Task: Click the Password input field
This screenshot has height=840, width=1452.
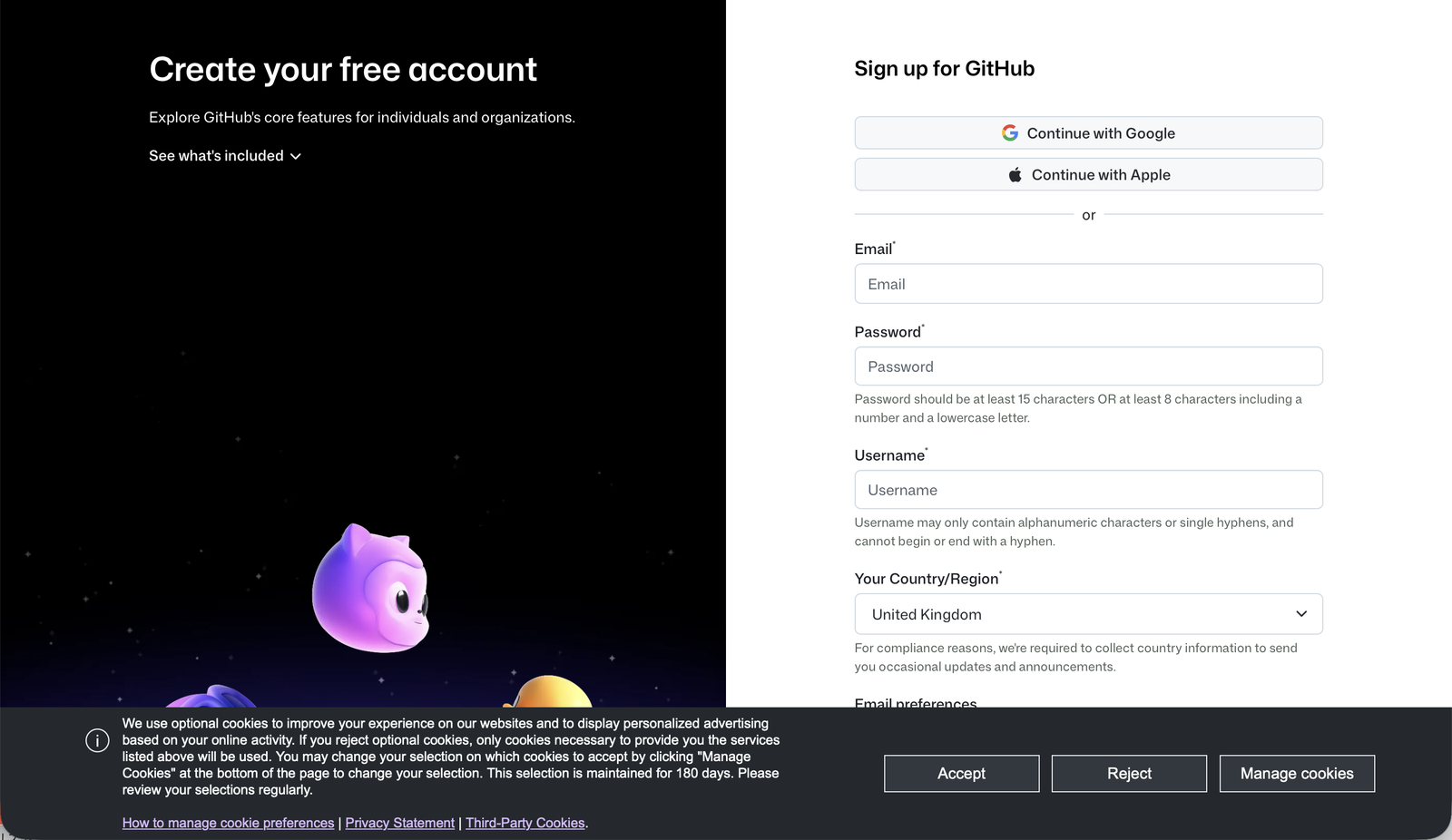Action: click(x=1088, y=366)
